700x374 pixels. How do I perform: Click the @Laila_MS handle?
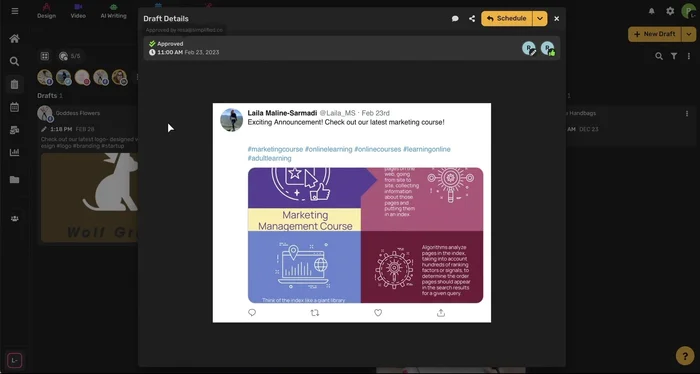338,113
